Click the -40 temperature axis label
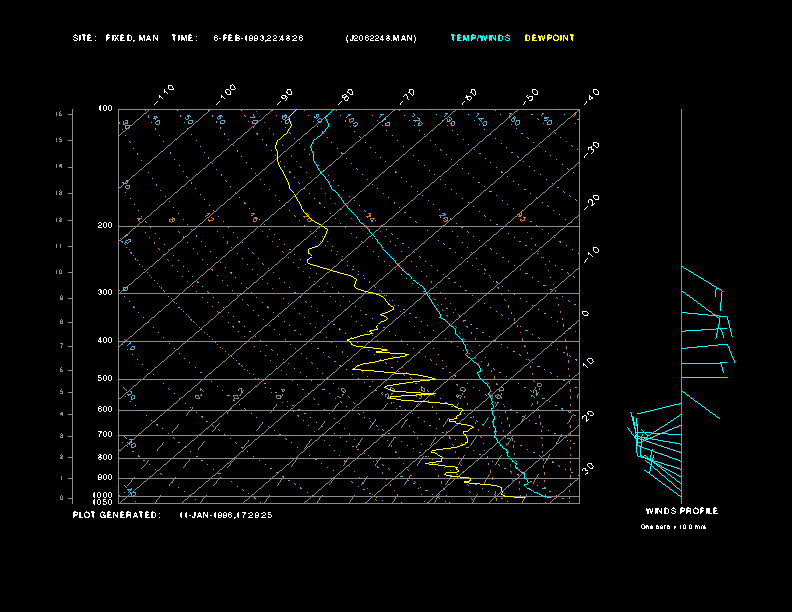The image size is (792, 612). [x=591, y=95]
